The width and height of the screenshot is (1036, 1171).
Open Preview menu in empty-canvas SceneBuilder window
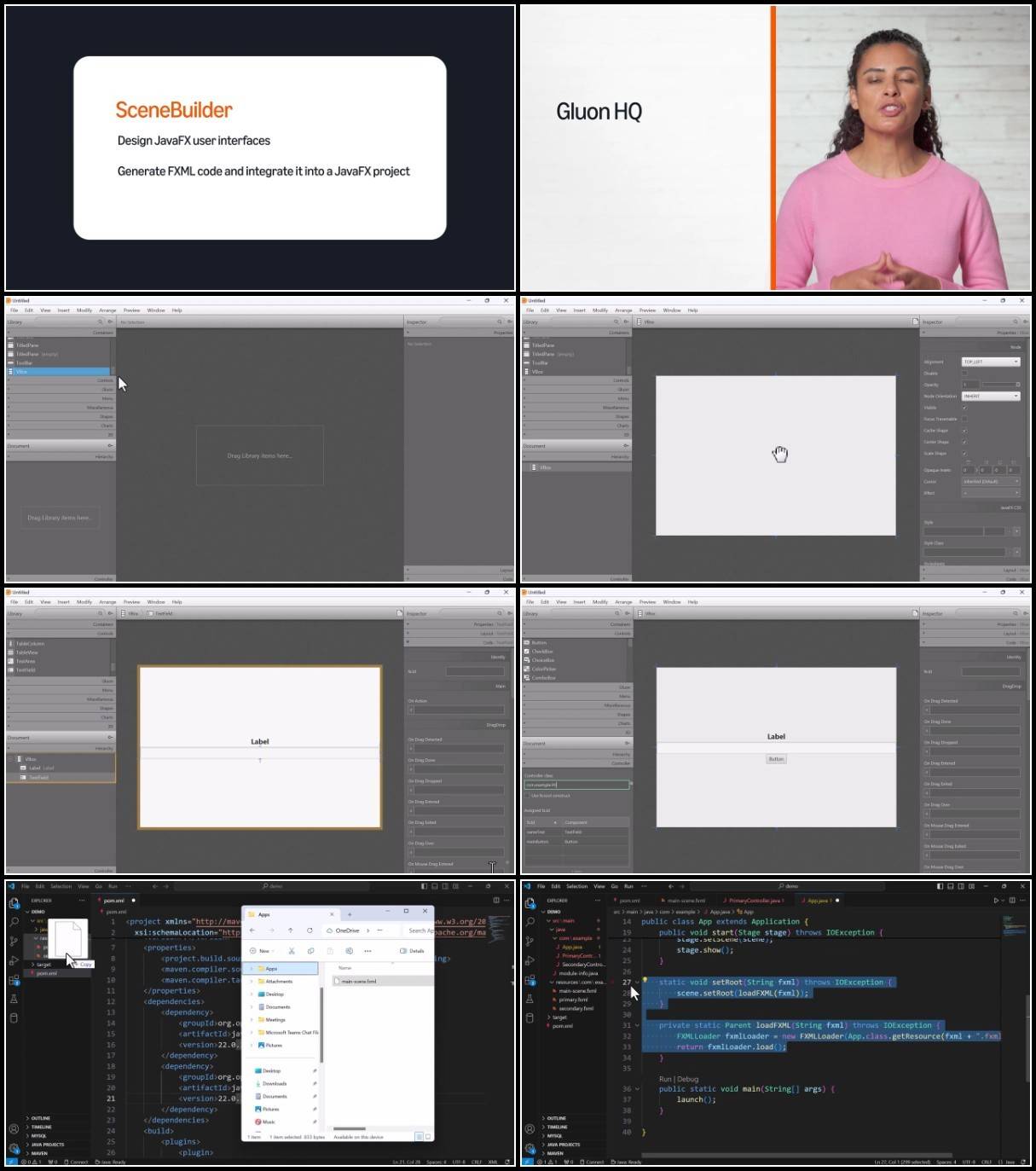point(131,310)
